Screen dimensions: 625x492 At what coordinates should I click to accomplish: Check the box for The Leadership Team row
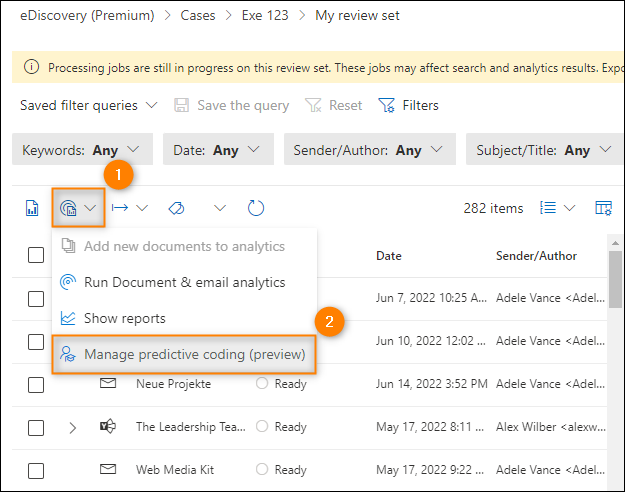pyautogui.click(x=36, y=428)
